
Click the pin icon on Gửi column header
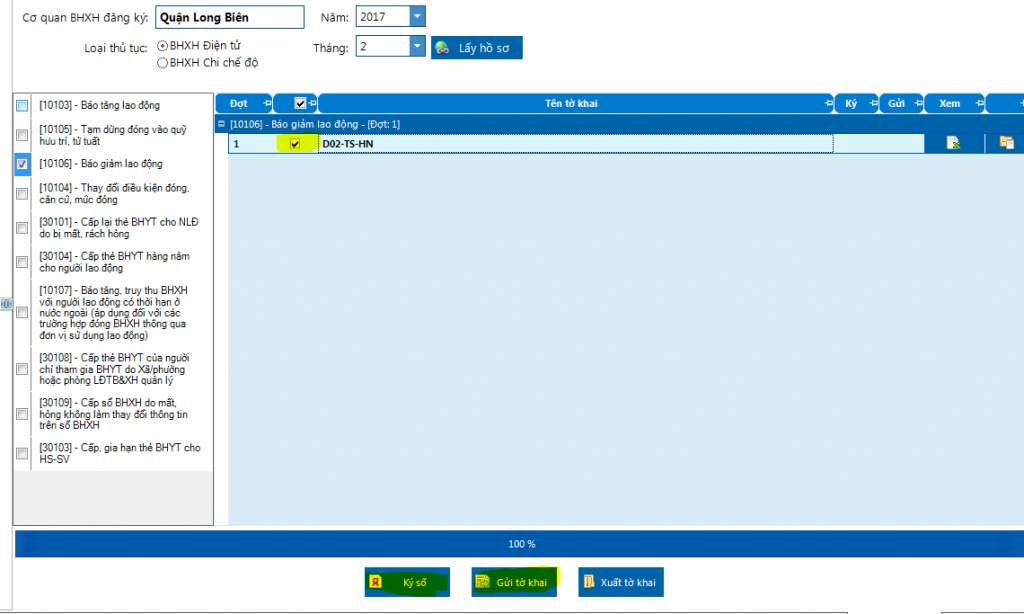click(915, 104)
